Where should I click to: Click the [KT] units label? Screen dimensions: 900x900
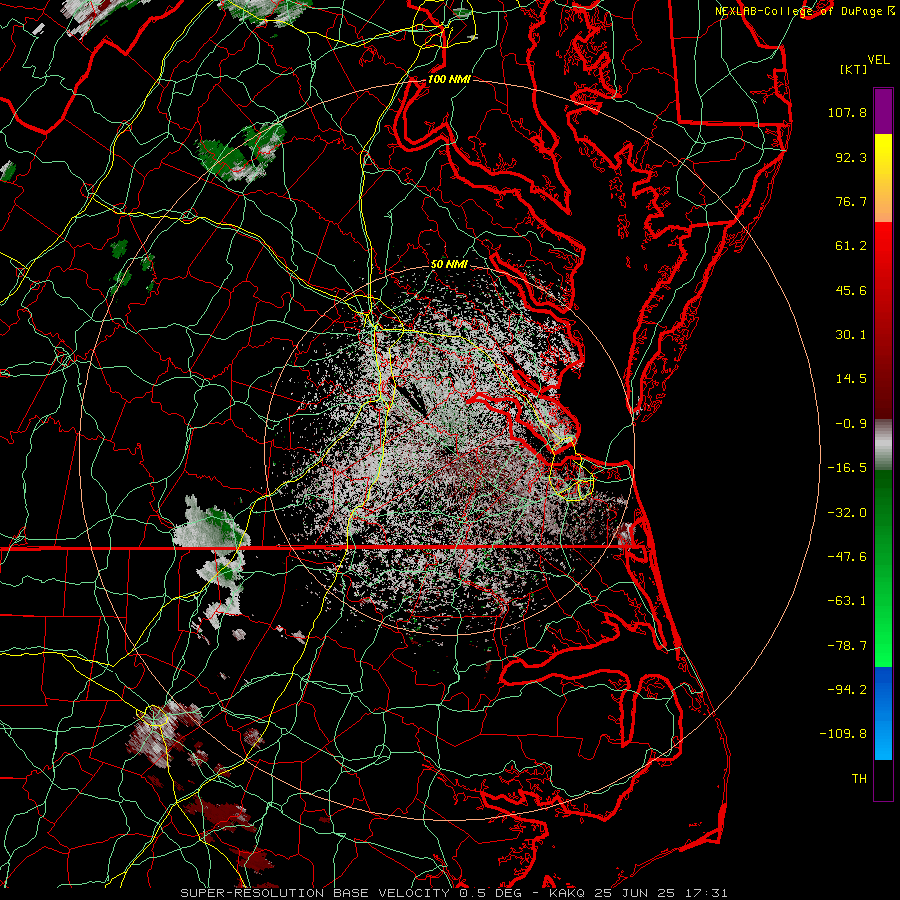[x=854, y=69]
